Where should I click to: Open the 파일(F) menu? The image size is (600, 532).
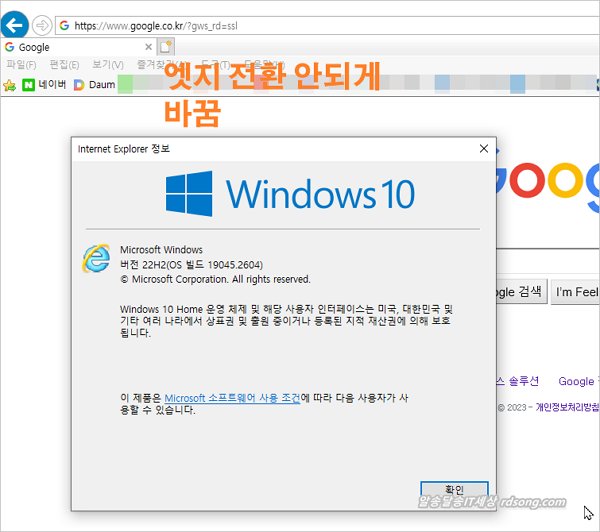(x=22, y=65)
